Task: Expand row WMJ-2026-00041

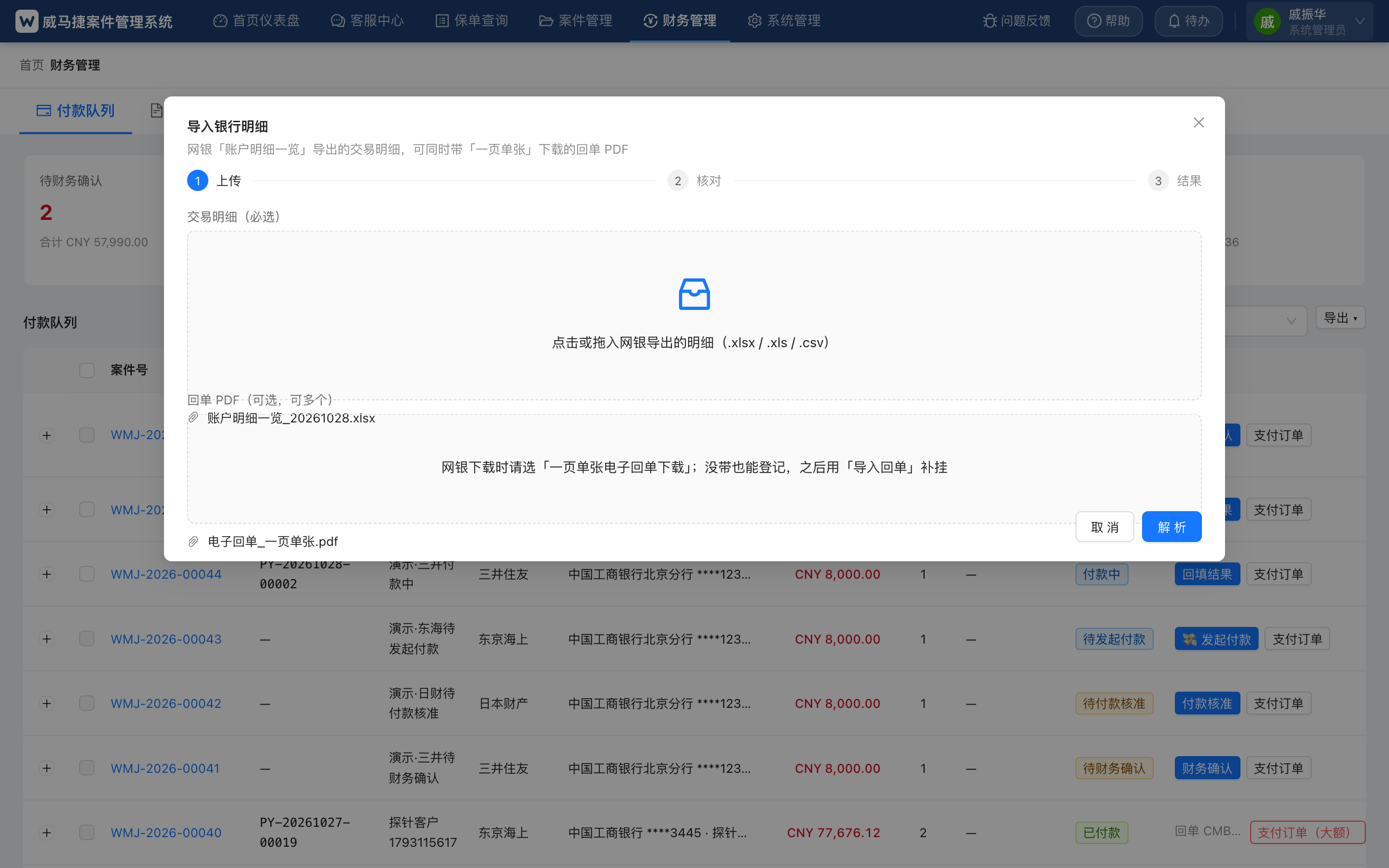Action: coord(46,768)
